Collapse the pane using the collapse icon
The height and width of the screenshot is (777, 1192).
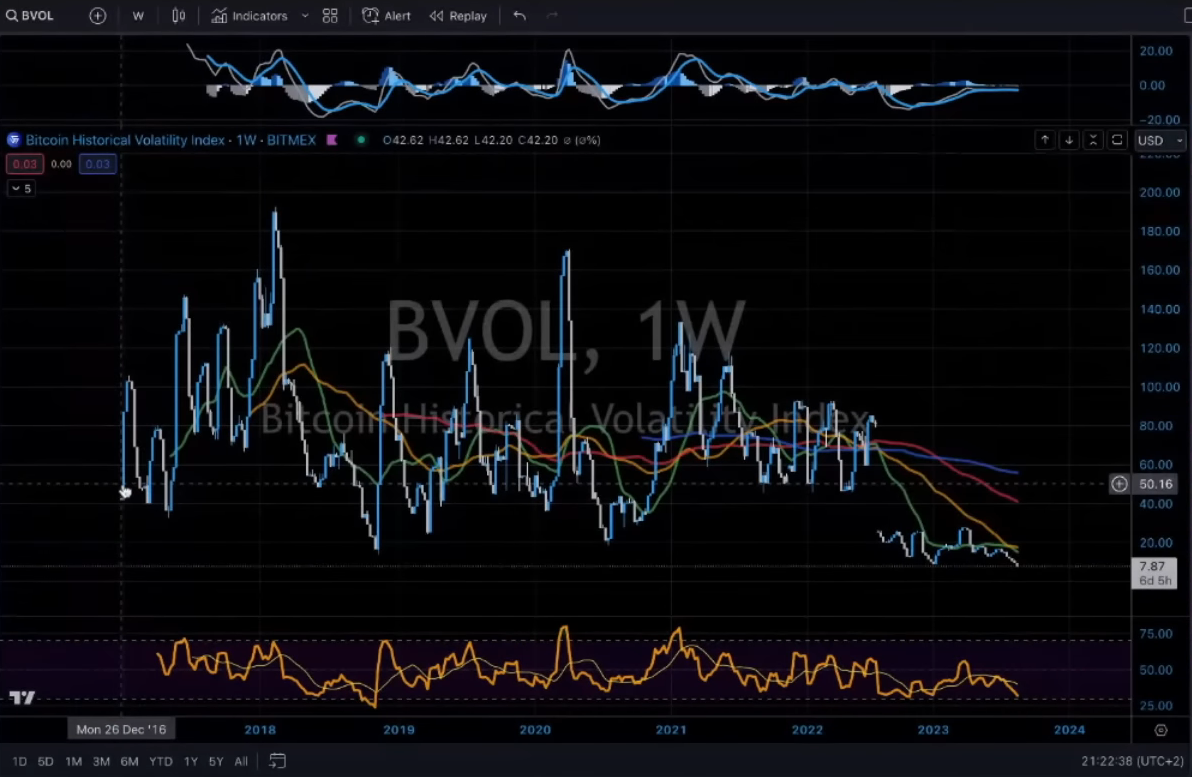[1093, 140]
